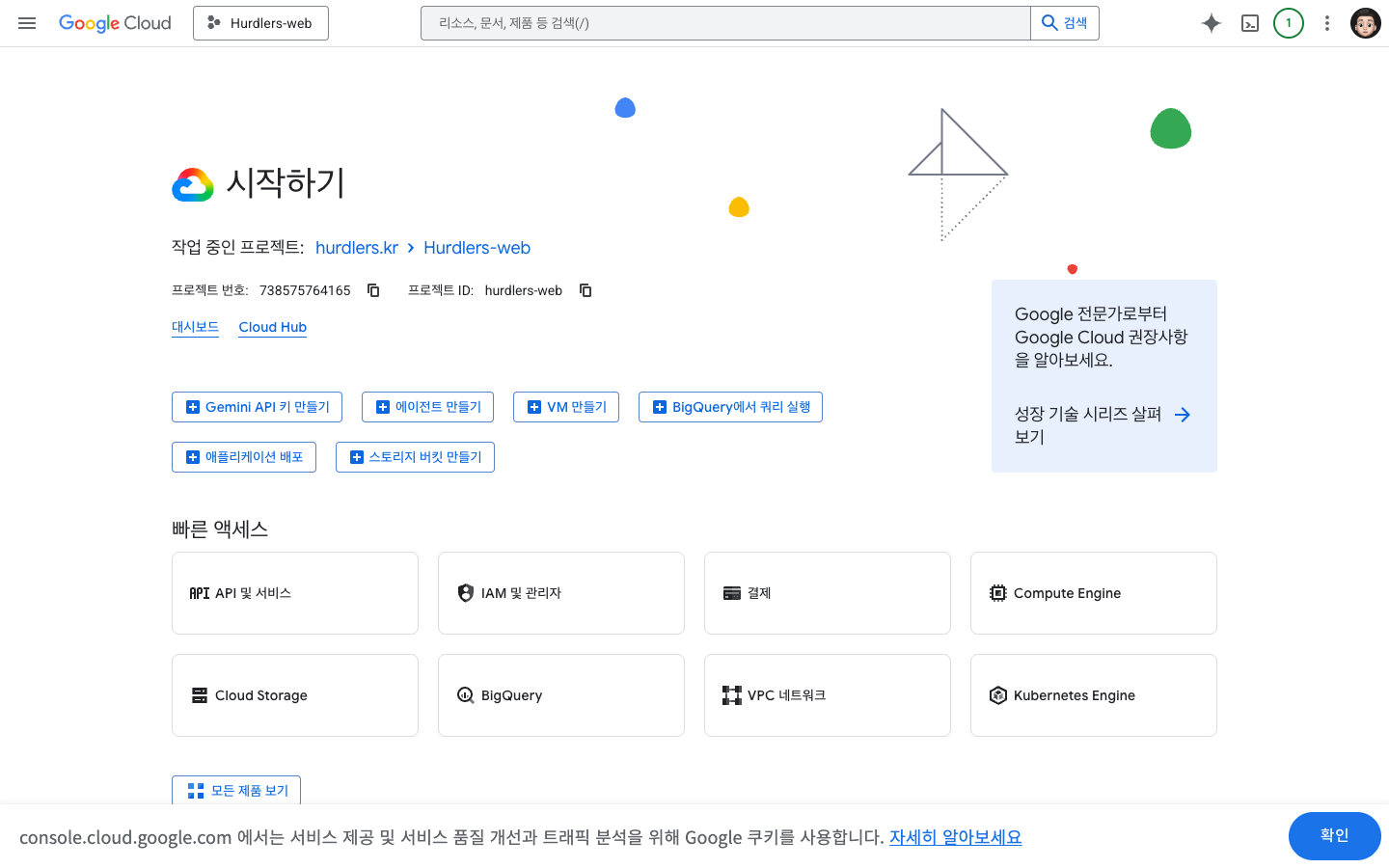Click the hexagon icon beside Kubernetes Engine

(998, 695)
